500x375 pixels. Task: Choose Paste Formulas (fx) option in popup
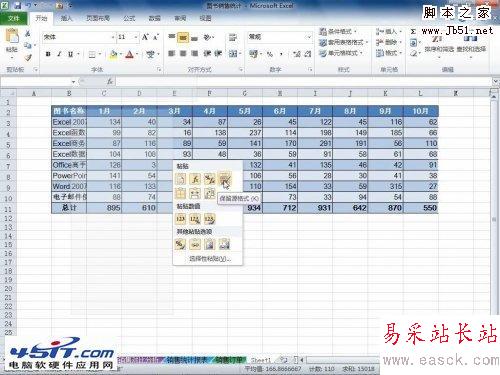195,179
